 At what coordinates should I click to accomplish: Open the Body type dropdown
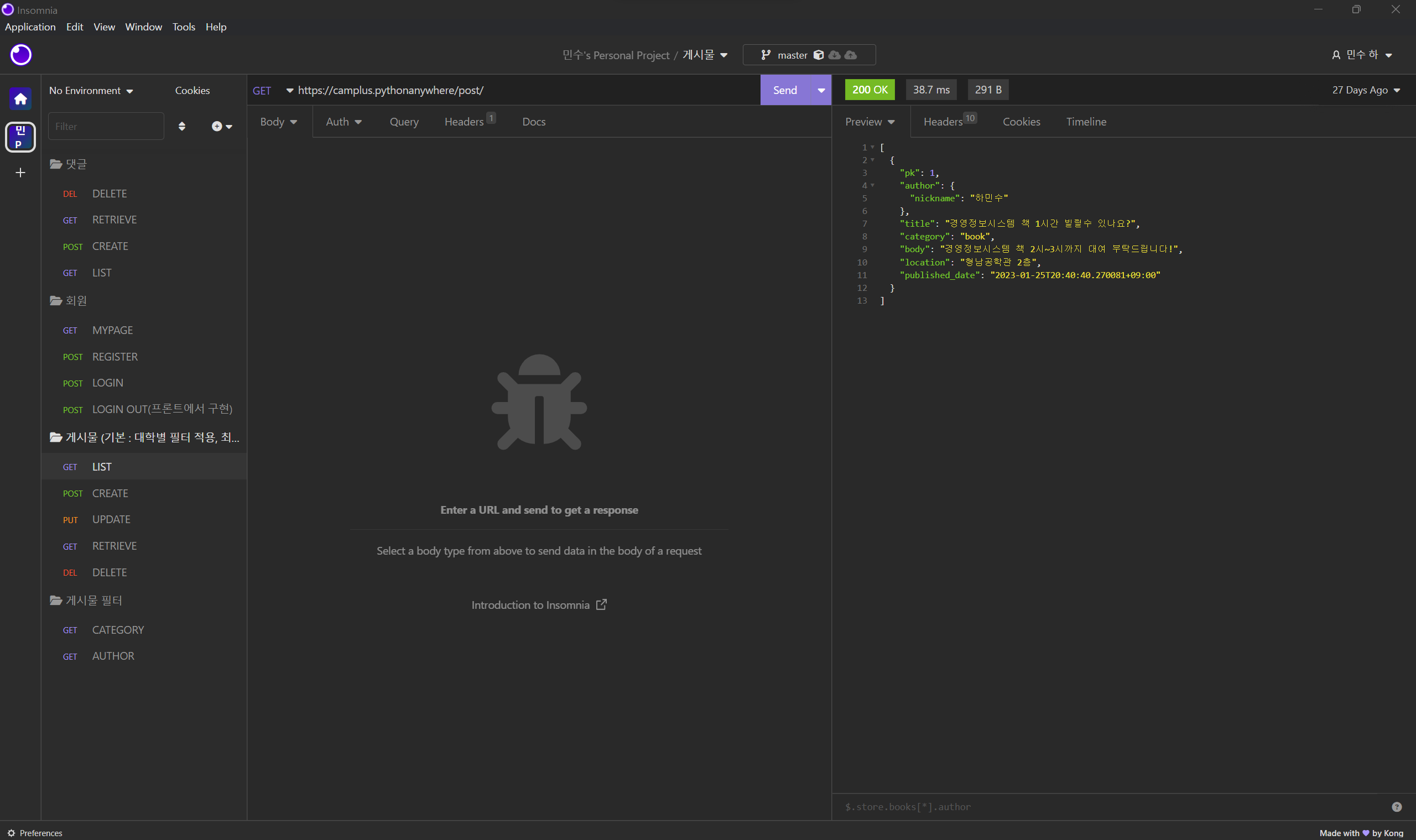[x=278, y=122]
